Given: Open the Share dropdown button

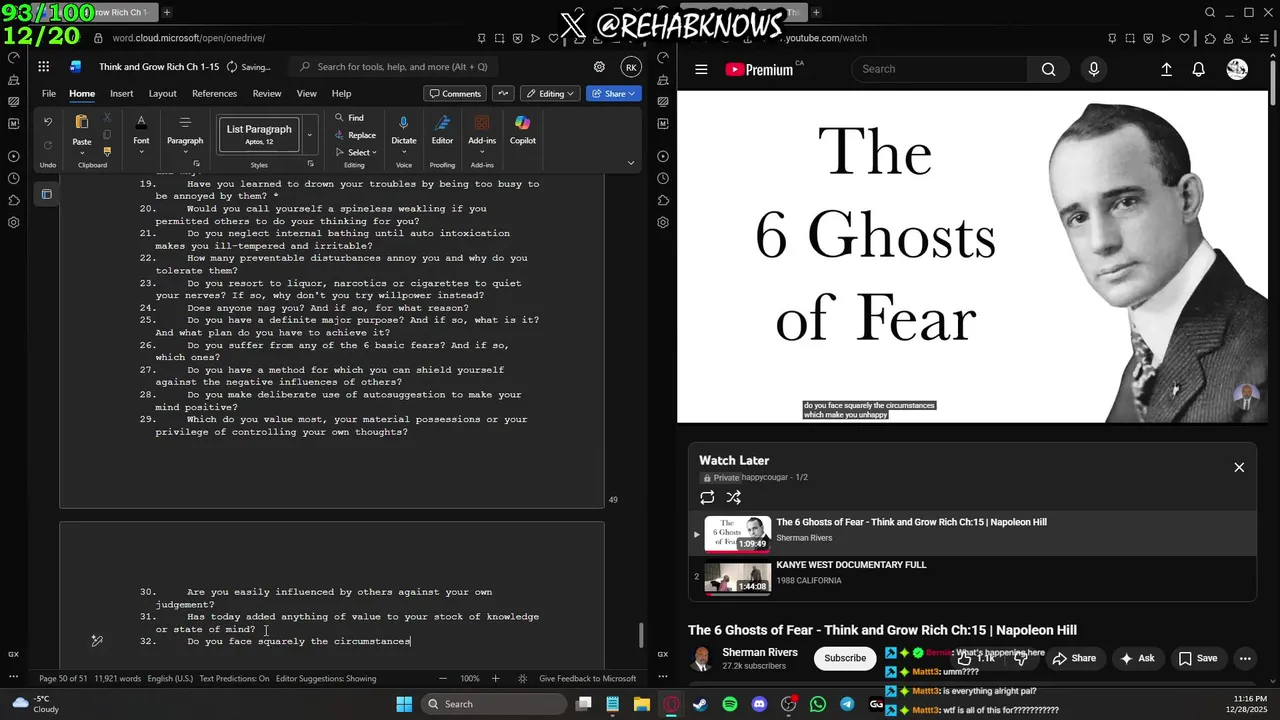Looking at the screenshot, I should 613,93.
